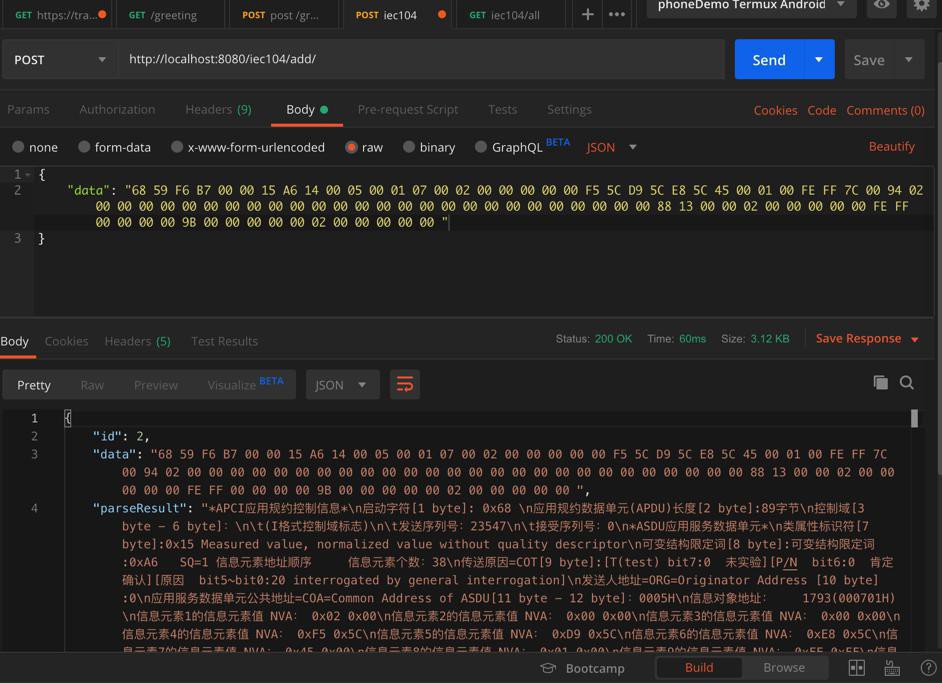Click Save Response button
Image resolution: width=942 pixels, height=683 pixels.
point(858,339)
